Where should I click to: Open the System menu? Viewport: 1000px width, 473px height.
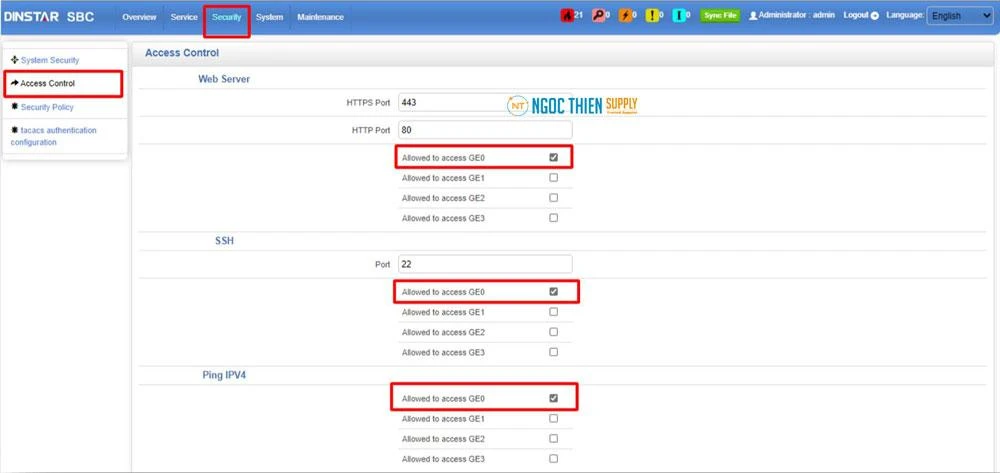pyautogui.click(x=269, y=17)
